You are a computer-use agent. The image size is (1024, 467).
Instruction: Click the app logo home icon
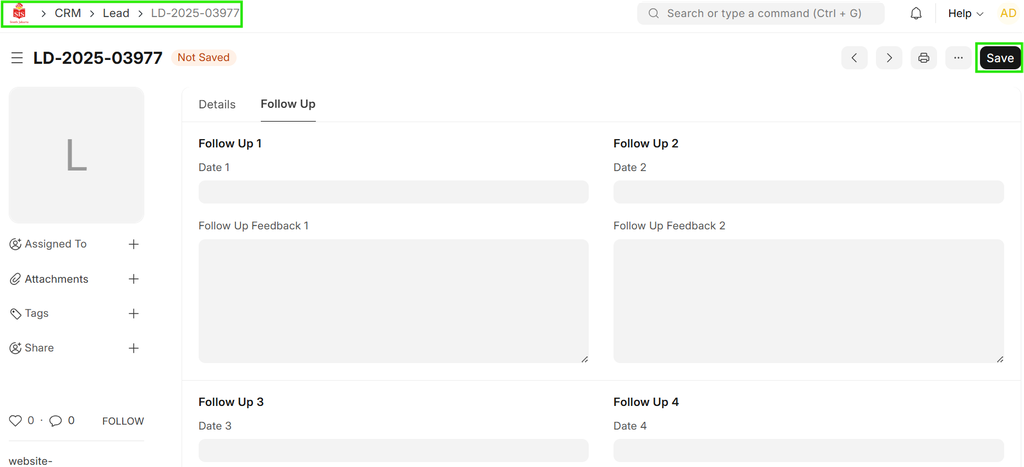19,14
